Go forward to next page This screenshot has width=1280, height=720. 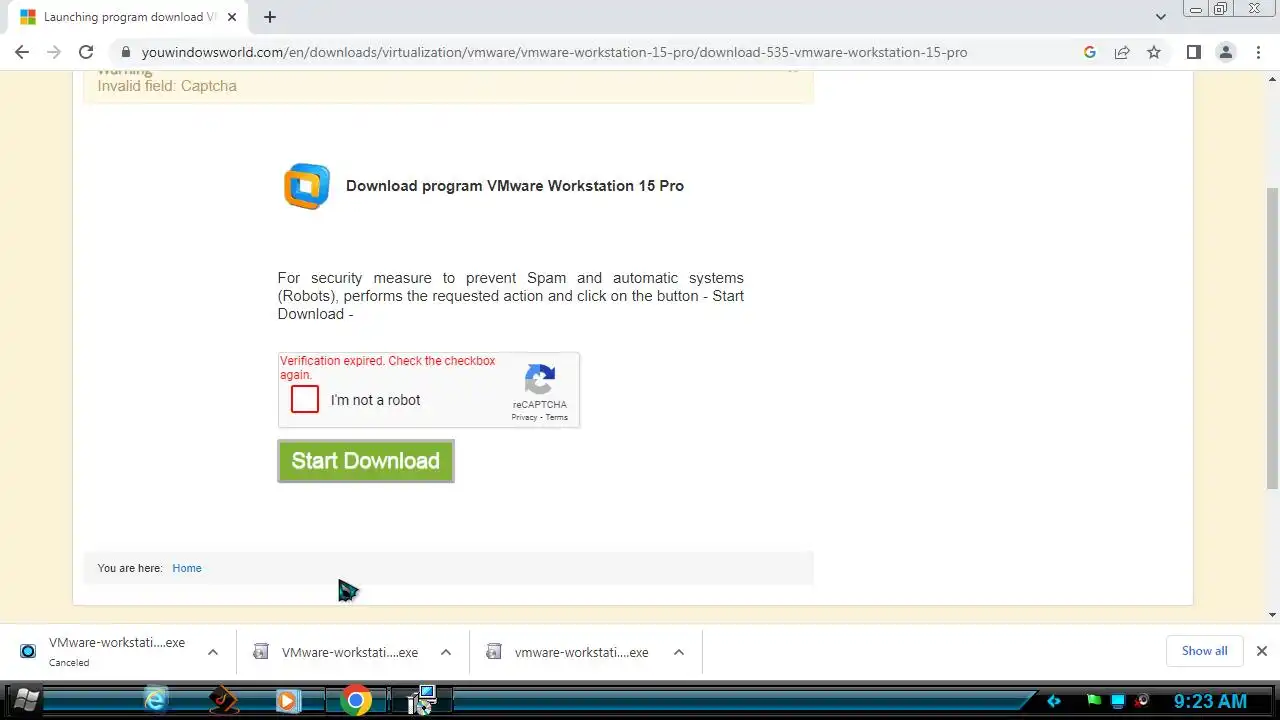54,52
